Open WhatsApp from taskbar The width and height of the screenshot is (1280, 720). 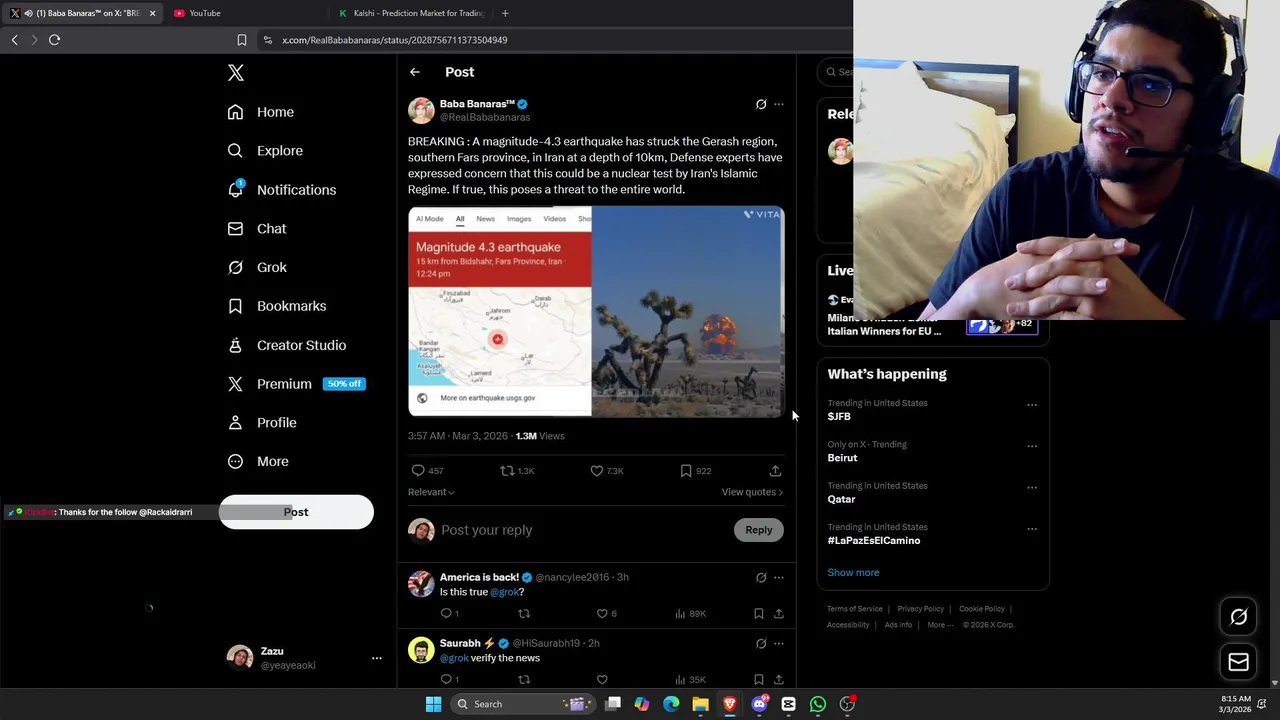tap(818, 704)
